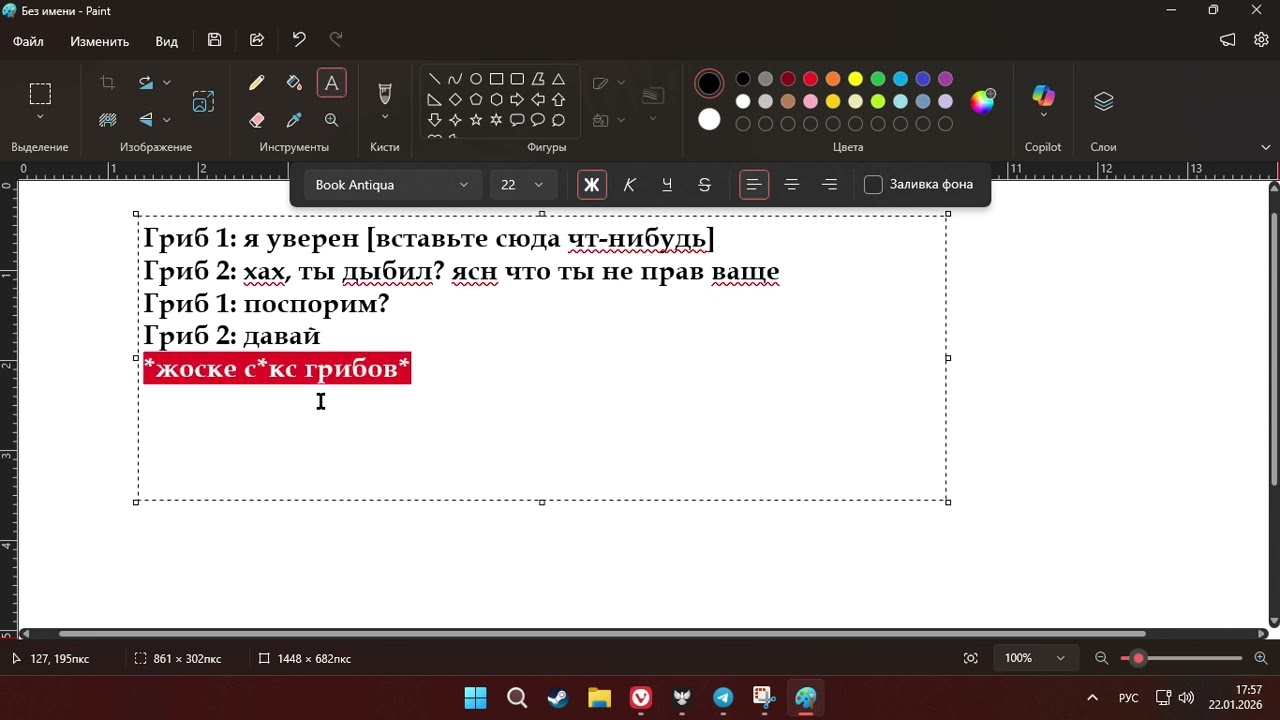Image resolution: width=1280 pixels, height=720 pixels.
Task: Open the Вид menu
Action: (167, 41)
